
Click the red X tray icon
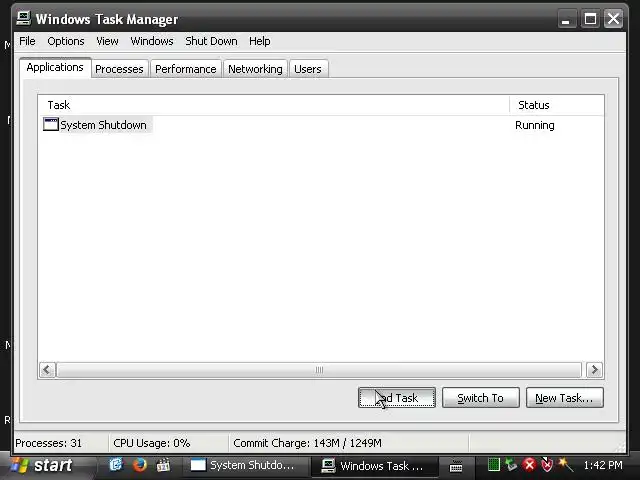[x=529, y=464]
